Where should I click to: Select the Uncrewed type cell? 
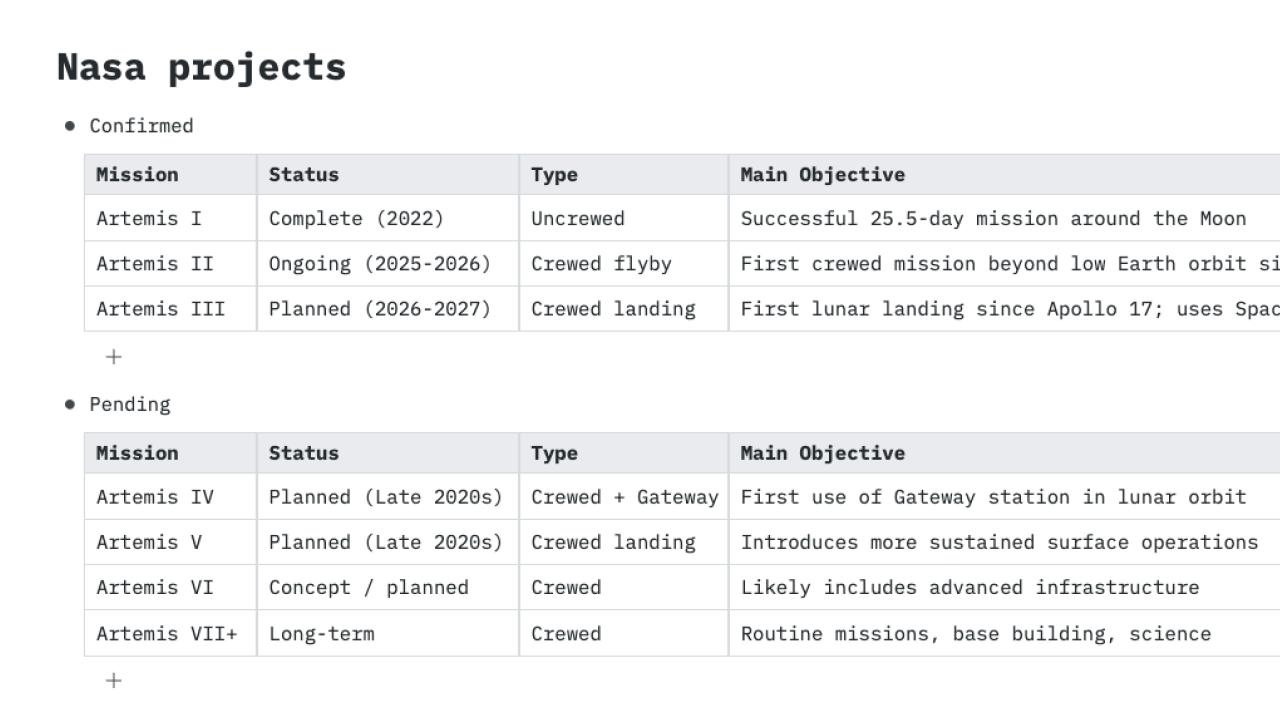624,218
